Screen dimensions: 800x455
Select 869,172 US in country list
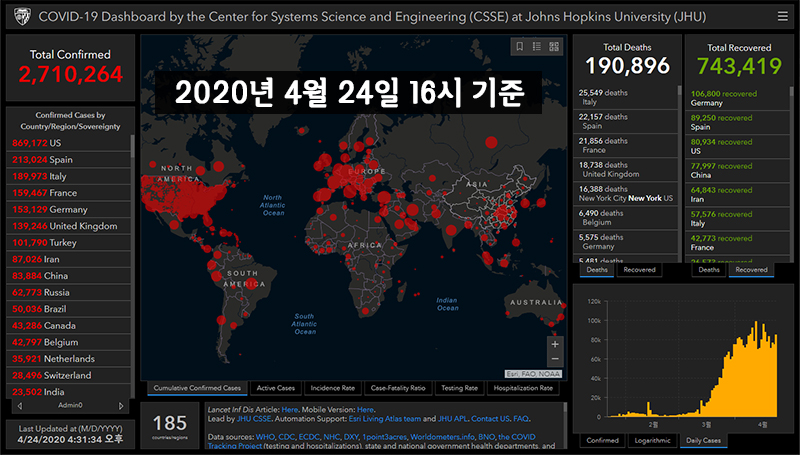(x=69, y=143)
